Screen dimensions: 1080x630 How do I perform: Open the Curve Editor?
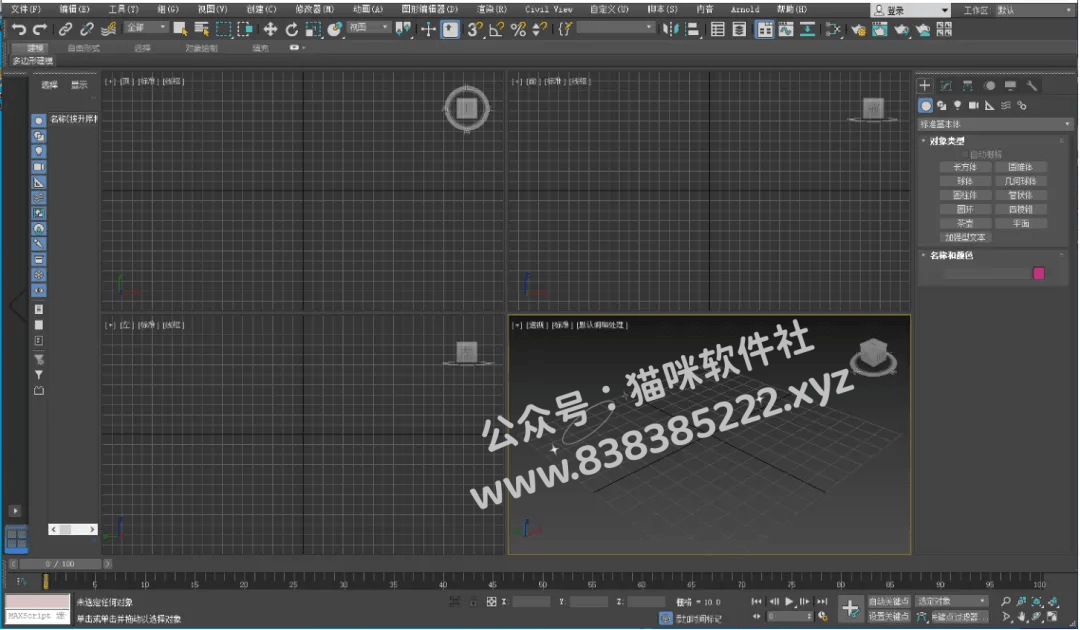tap(786, 29)
